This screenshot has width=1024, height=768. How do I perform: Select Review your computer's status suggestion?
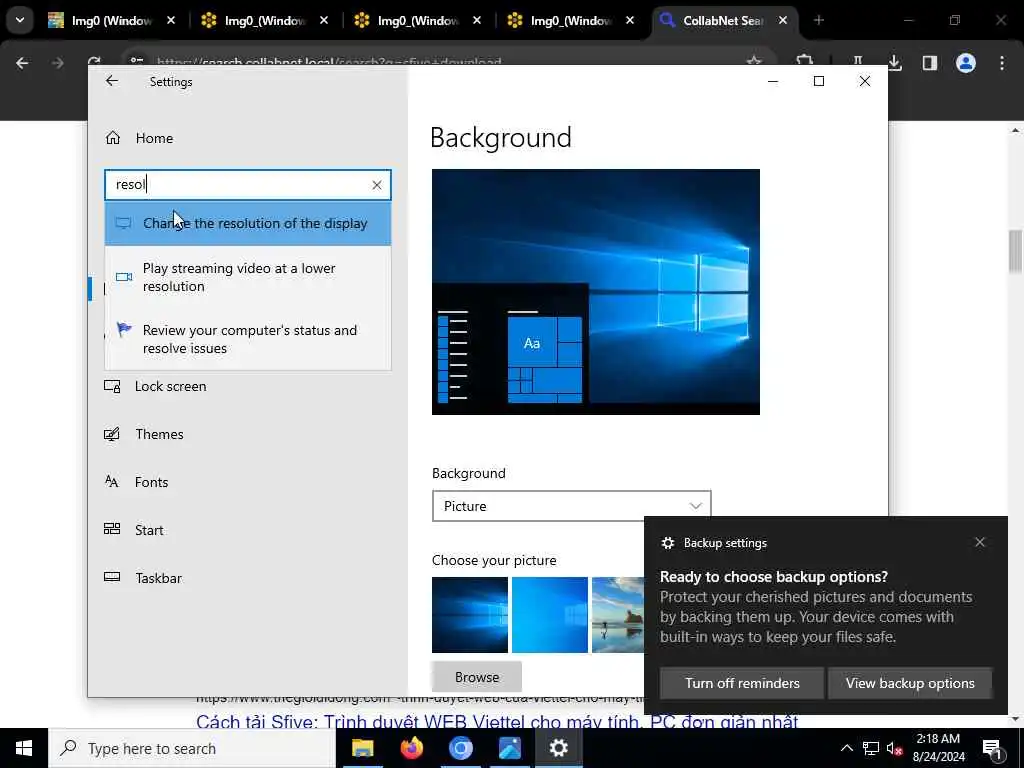click(x=248, y=339)
